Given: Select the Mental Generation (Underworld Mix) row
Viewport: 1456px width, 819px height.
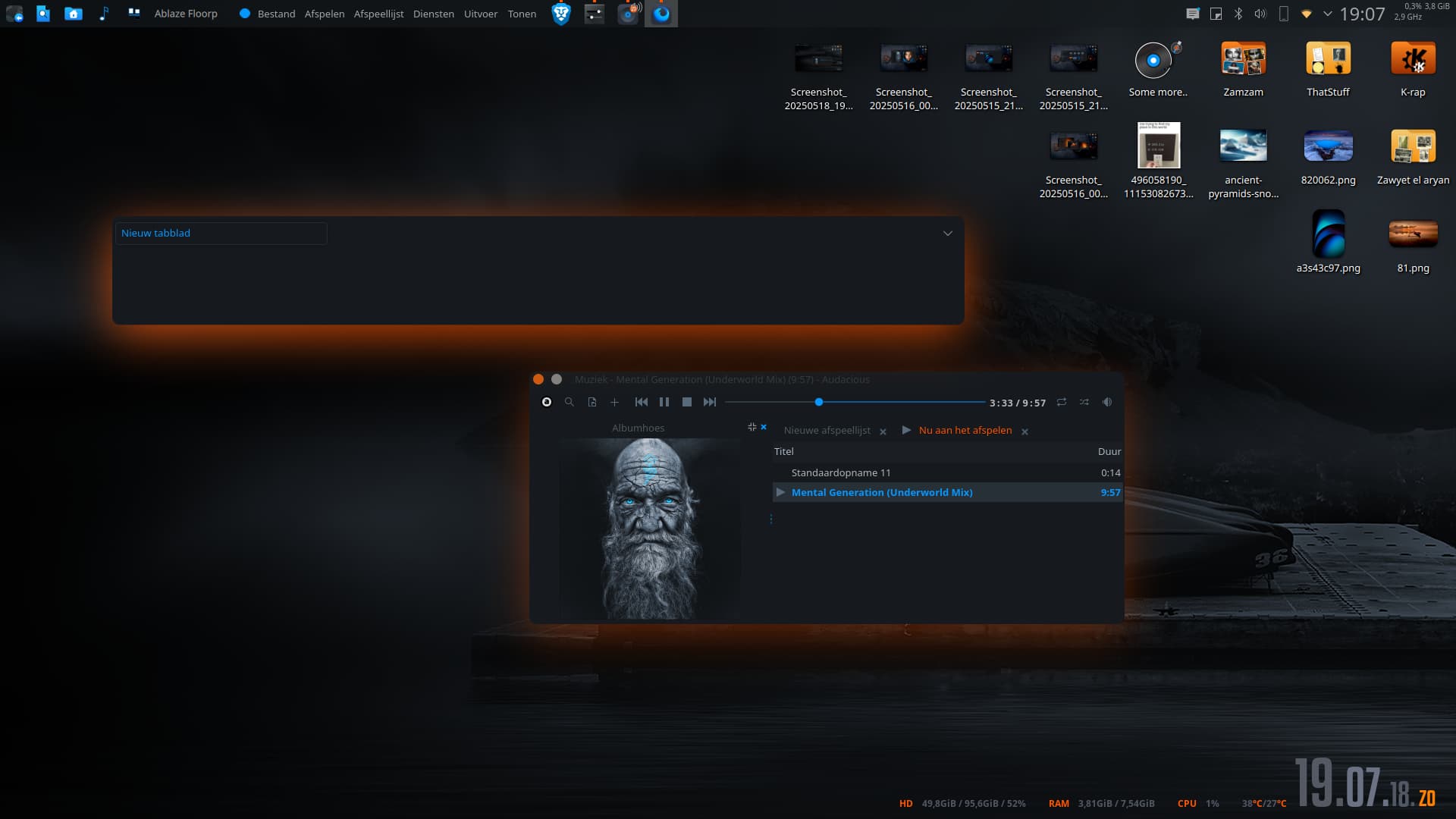Looking at the screenshot, I should [x=947, y=492].
